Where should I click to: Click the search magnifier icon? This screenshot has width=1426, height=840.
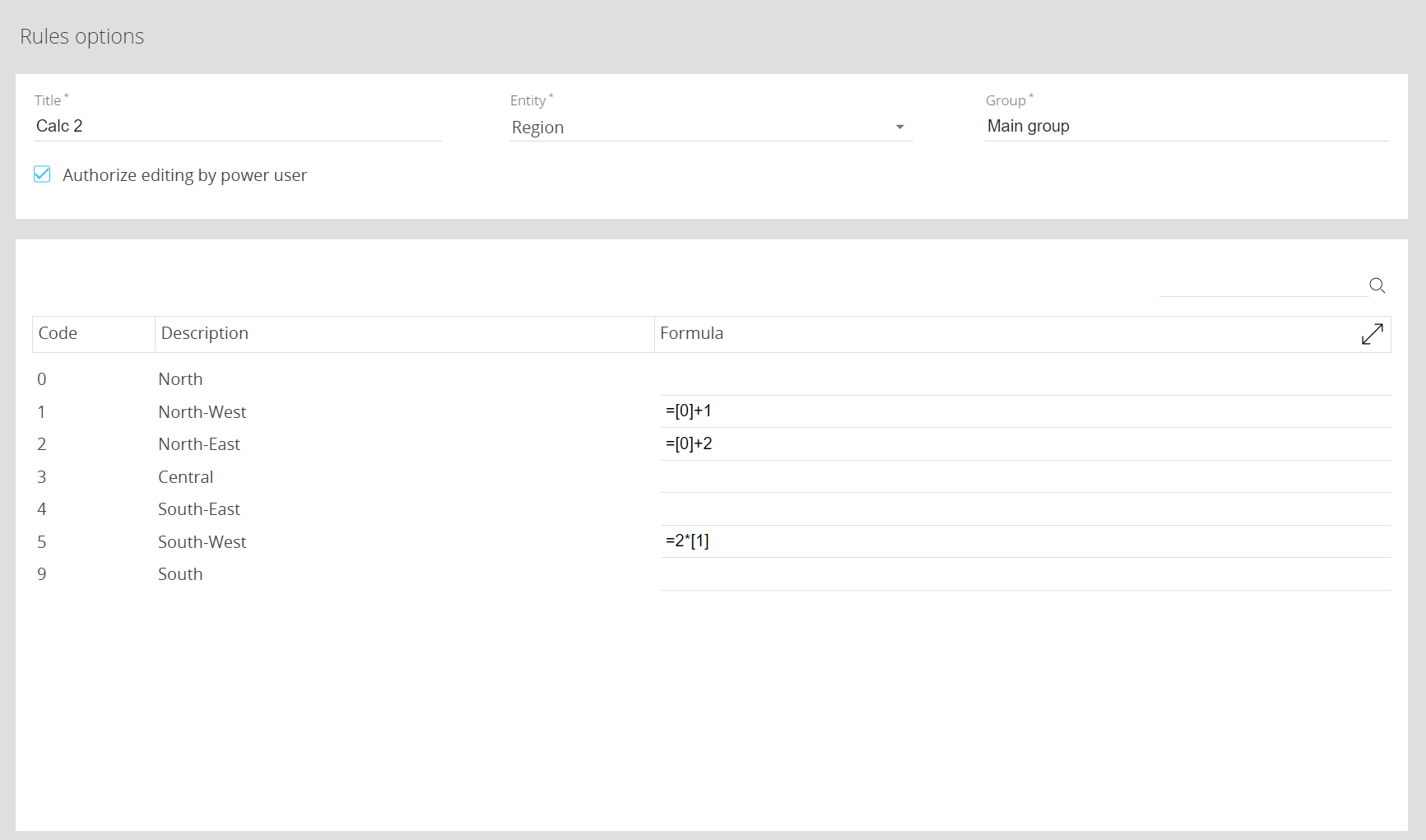1377,285
